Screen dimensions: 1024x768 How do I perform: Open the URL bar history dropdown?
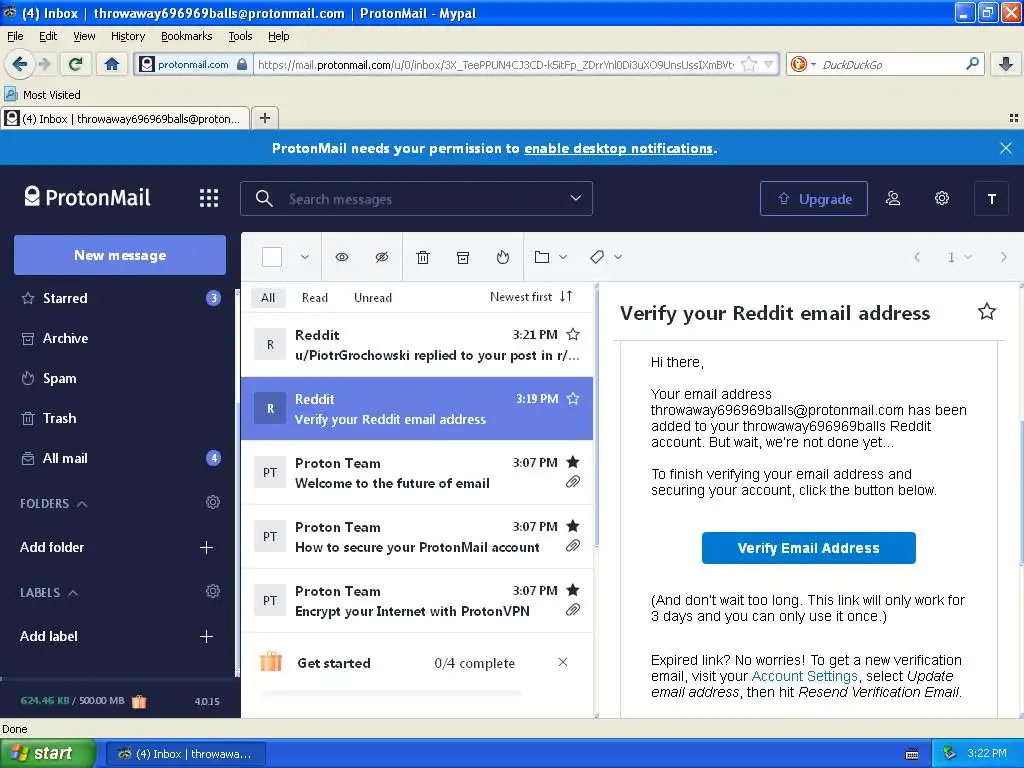[769, 64]
